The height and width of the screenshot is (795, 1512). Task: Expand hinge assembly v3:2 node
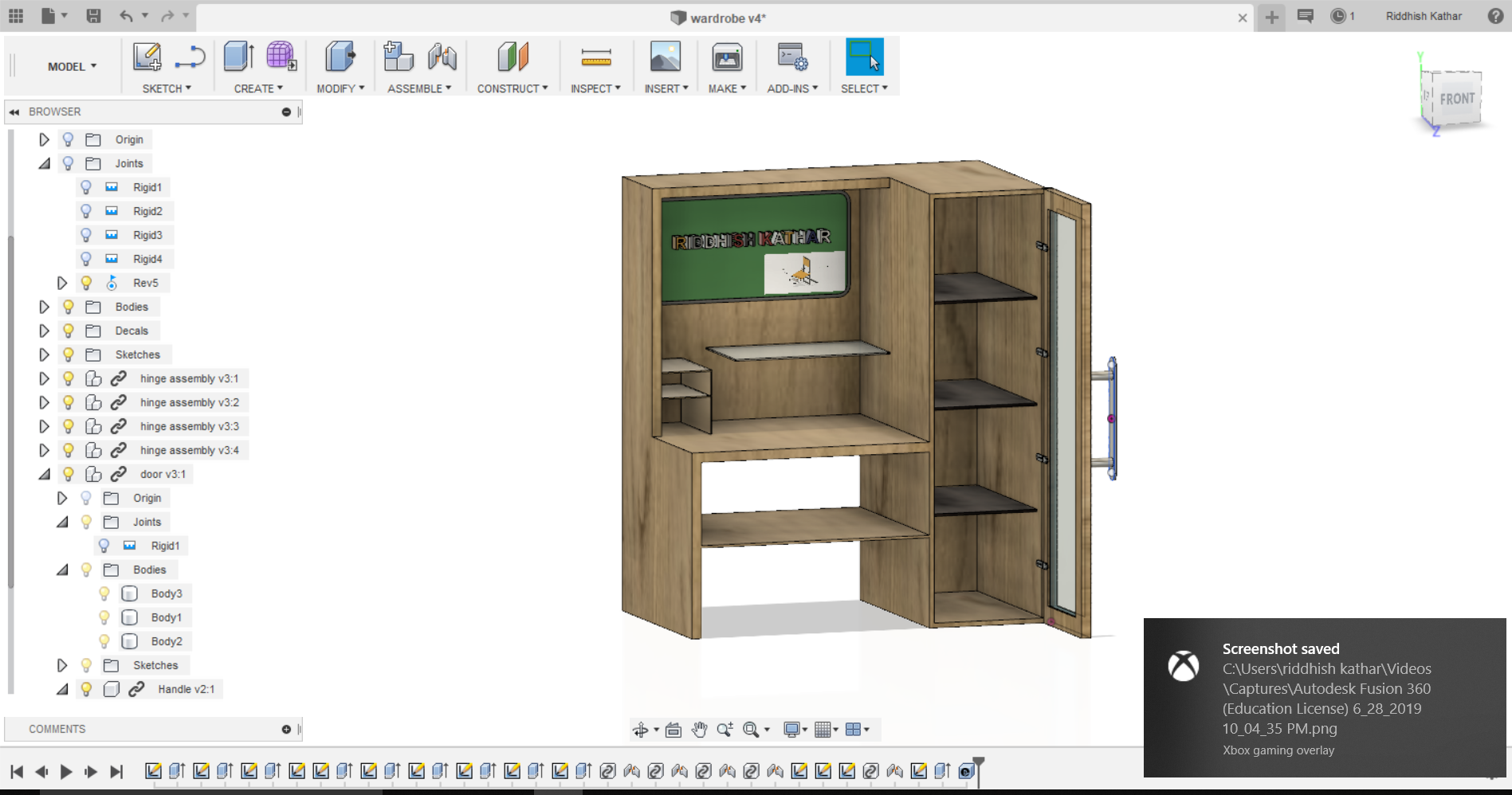click(45, 402)
